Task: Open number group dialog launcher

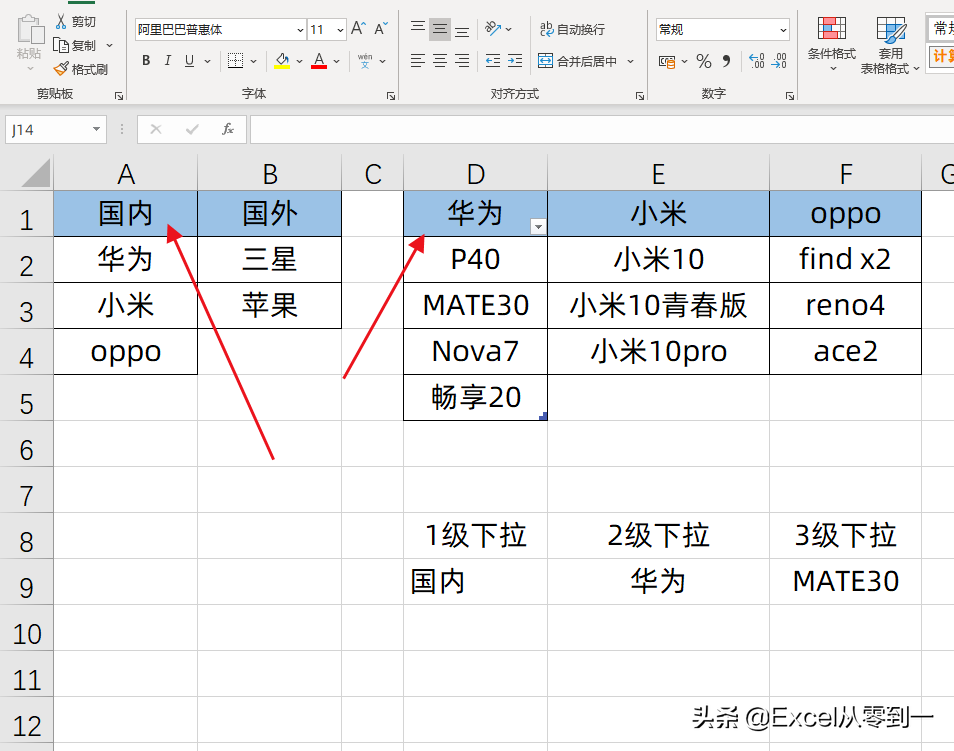Action: (790, 96)
